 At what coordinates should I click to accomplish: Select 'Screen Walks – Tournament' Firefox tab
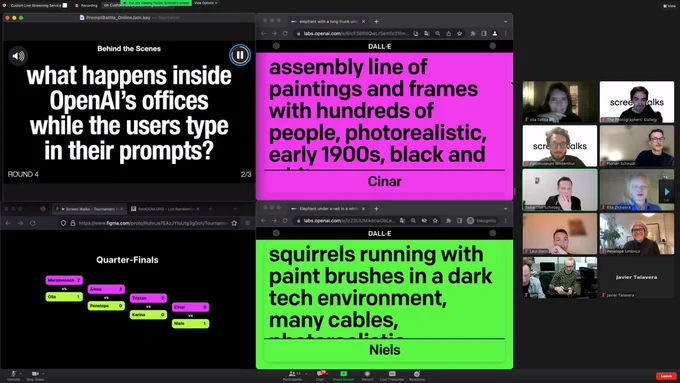[x=89, y=209]
